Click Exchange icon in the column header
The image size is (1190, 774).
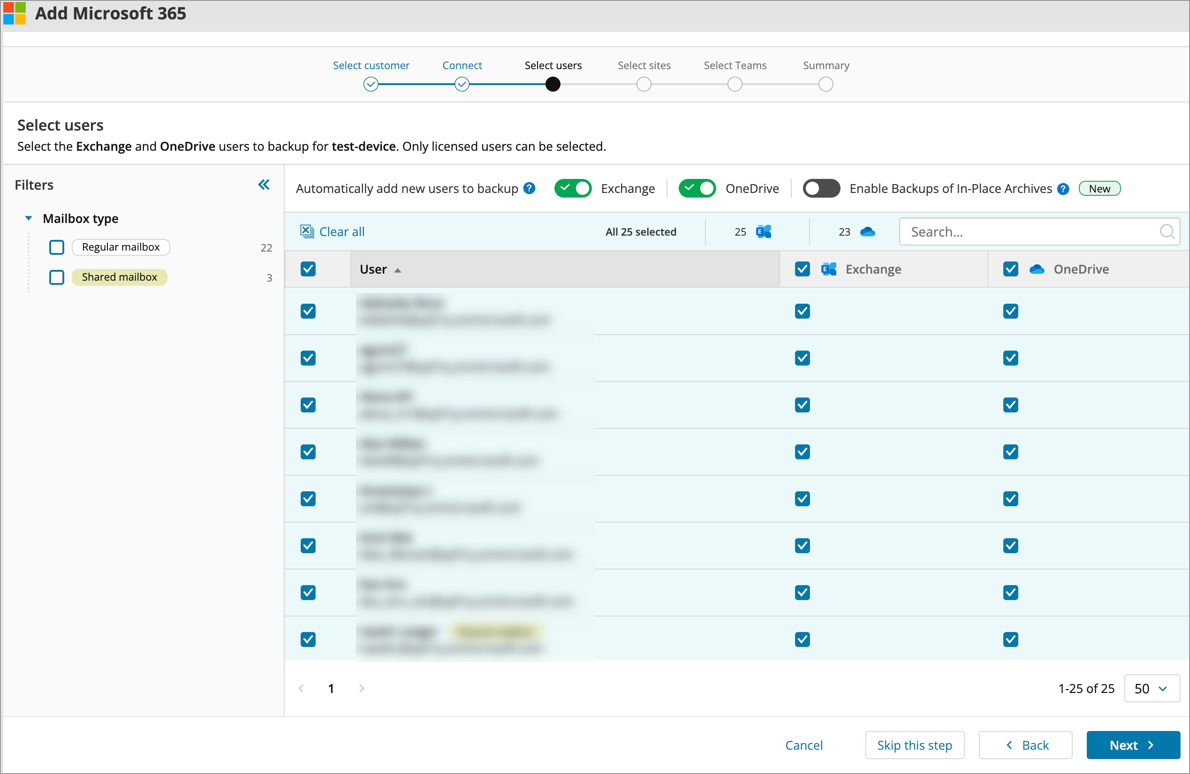(x=829, y=269)
